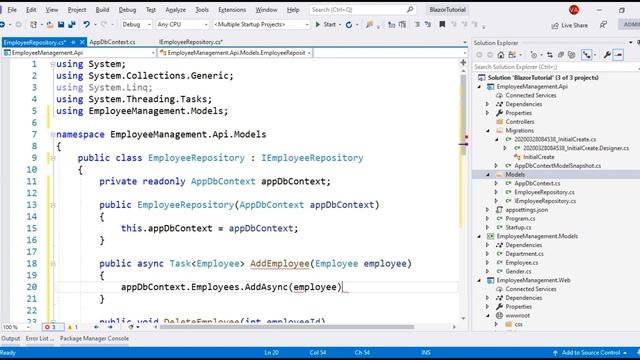
Task: Switch to AppDbContext.cs tab
Action: tap(112, 42)
